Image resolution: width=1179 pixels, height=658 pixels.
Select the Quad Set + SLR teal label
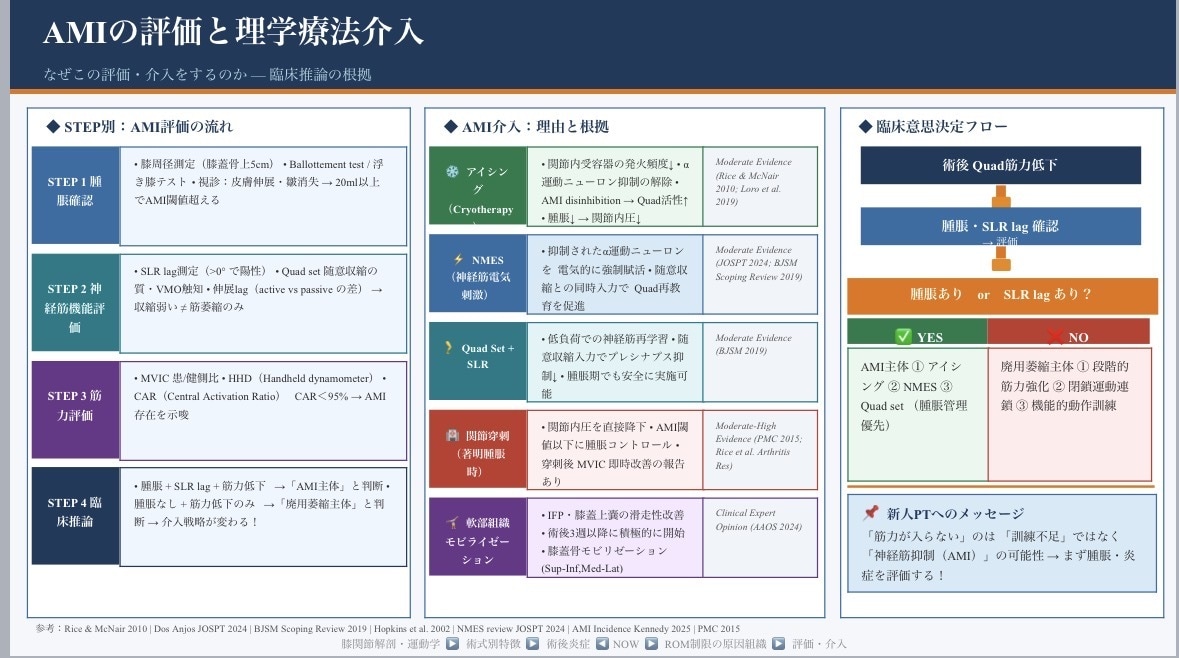click(477, 361)
